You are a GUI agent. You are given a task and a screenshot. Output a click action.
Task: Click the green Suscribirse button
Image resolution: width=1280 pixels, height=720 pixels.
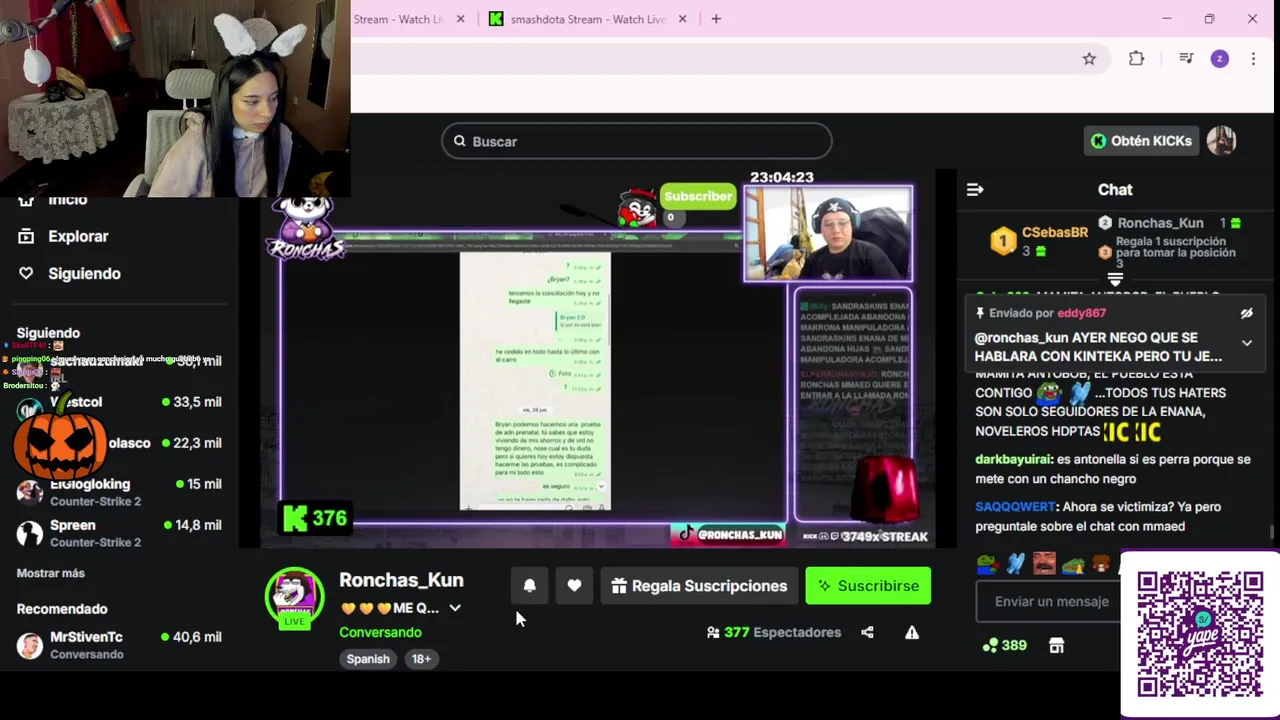point(868,586)
